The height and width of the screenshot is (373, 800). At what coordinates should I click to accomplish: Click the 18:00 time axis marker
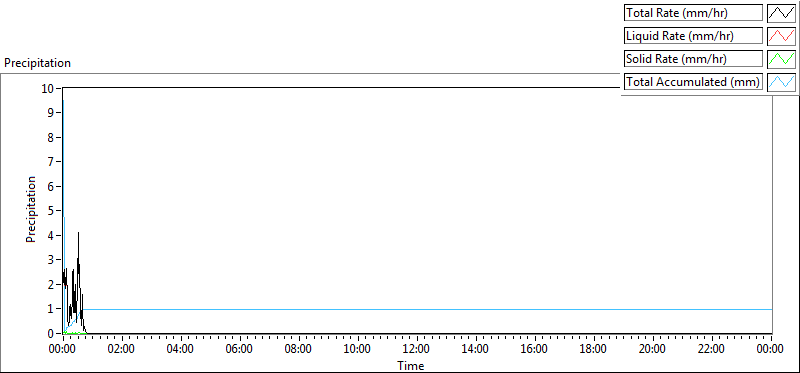(593, 350)
